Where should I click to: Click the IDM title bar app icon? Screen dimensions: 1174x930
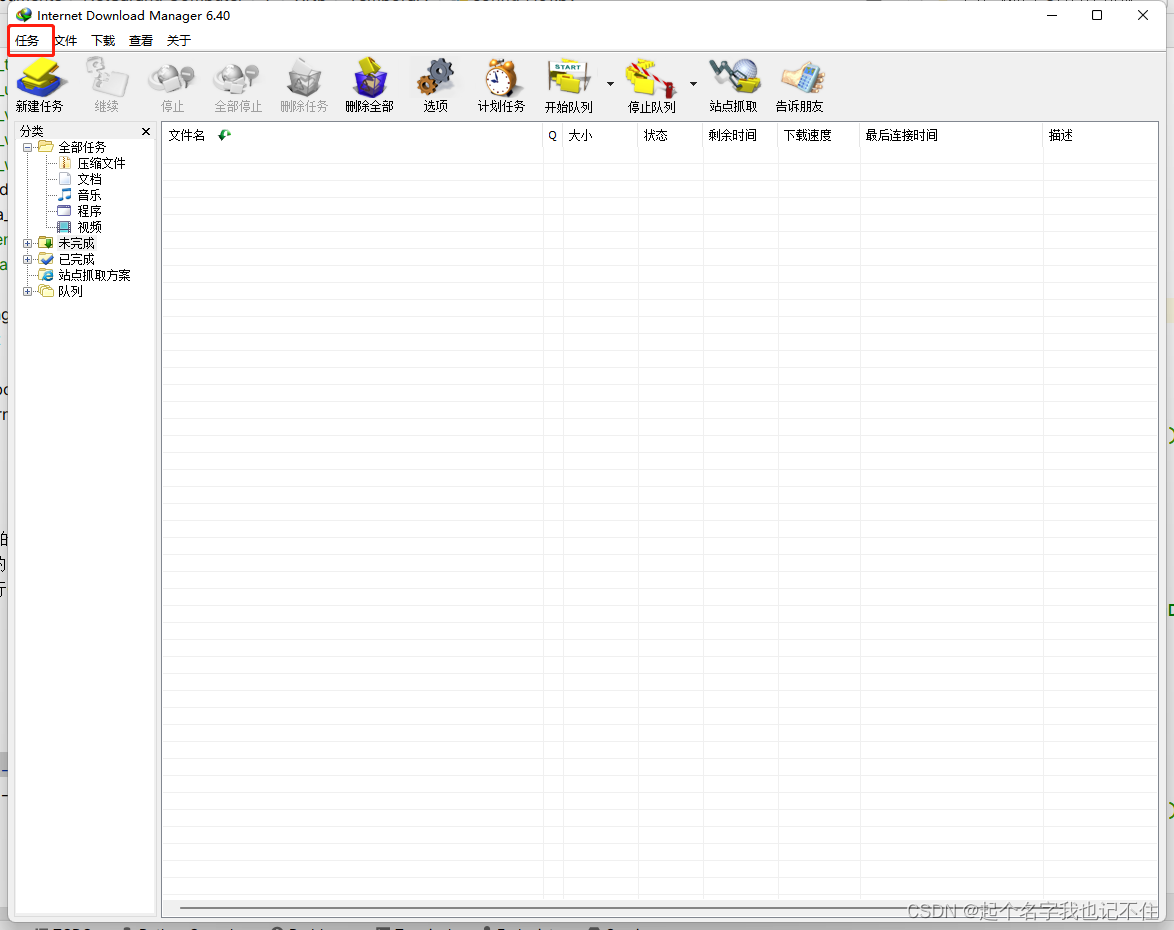pos(24,15)
